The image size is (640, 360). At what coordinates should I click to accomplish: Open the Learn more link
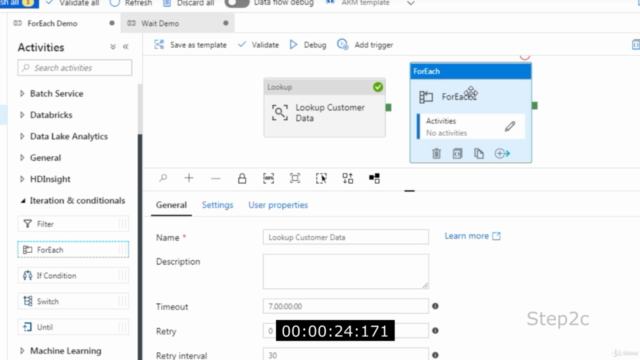pos(472,236)
